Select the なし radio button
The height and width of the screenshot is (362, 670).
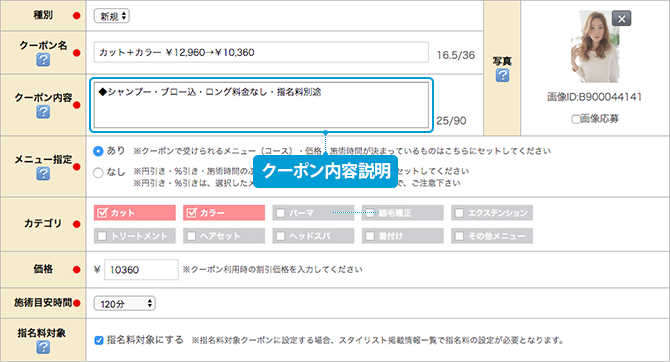pos(98,173)
